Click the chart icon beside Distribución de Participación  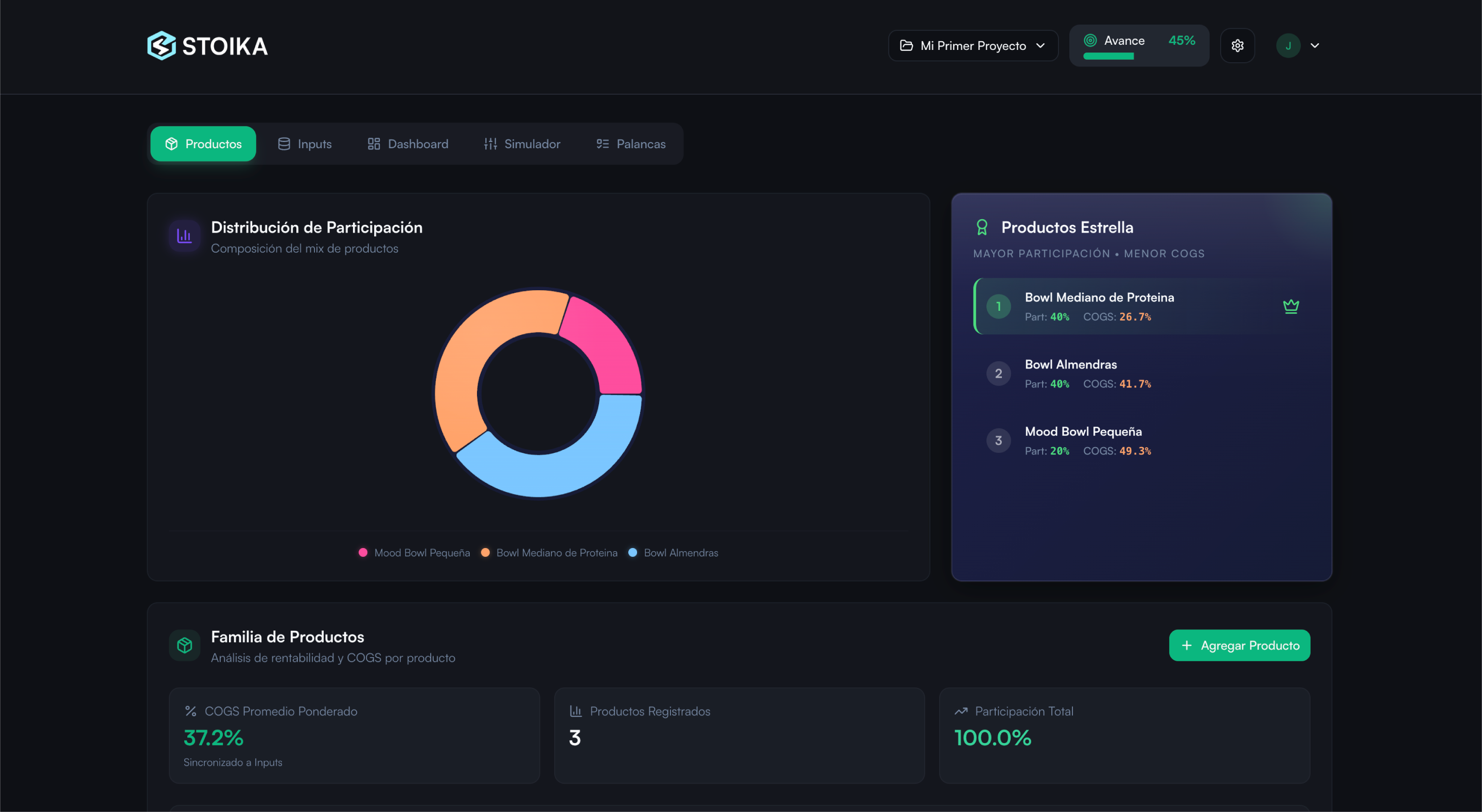pyautogui.click(x=184, y=235)
